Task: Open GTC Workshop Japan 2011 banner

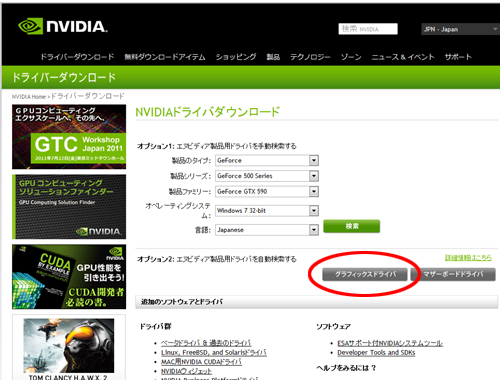Action: click(69, 137)
